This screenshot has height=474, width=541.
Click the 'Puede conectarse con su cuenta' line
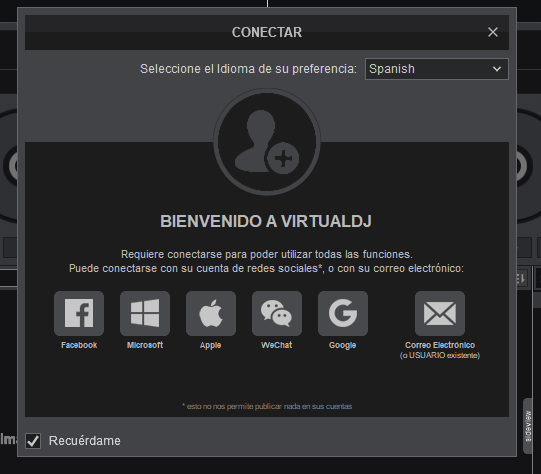(x=266, y=268)
